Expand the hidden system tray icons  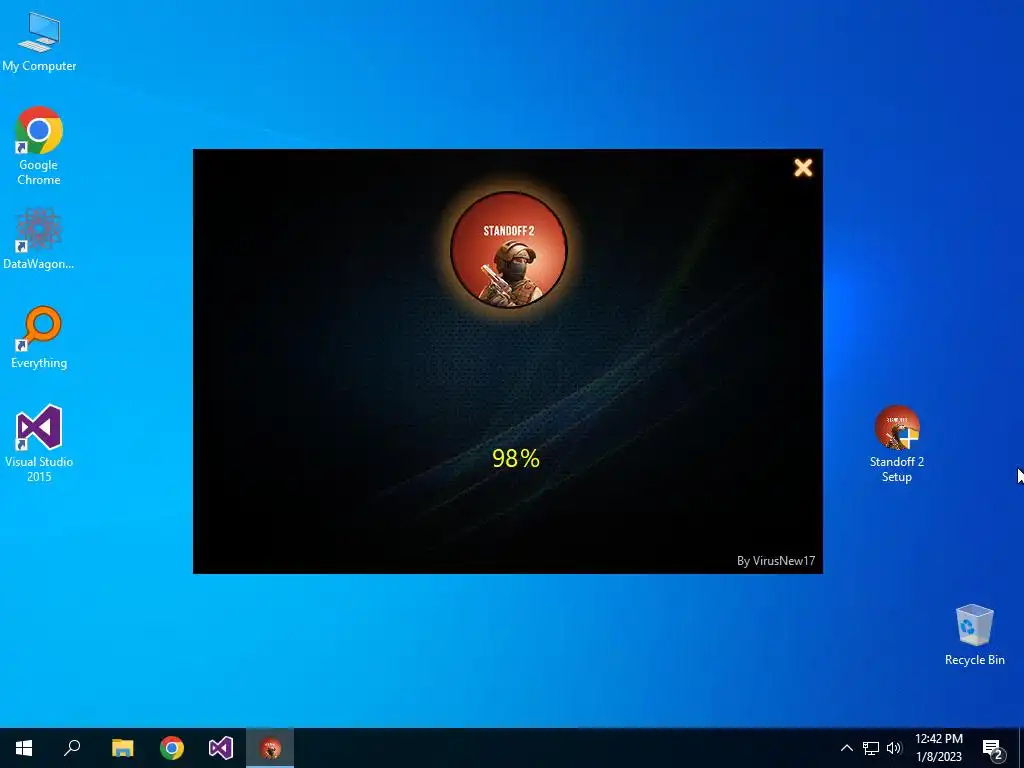point(846,748)
